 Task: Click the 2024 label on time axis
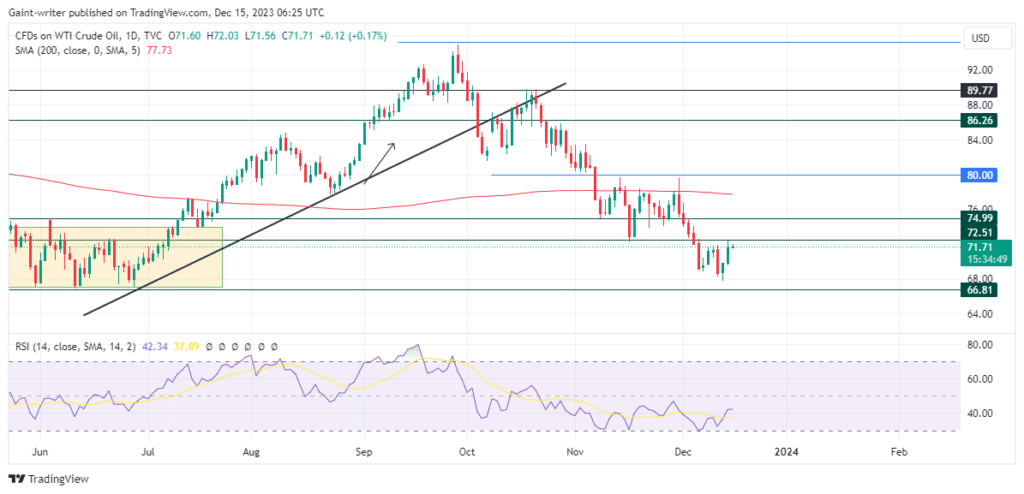tap(788, 452)
